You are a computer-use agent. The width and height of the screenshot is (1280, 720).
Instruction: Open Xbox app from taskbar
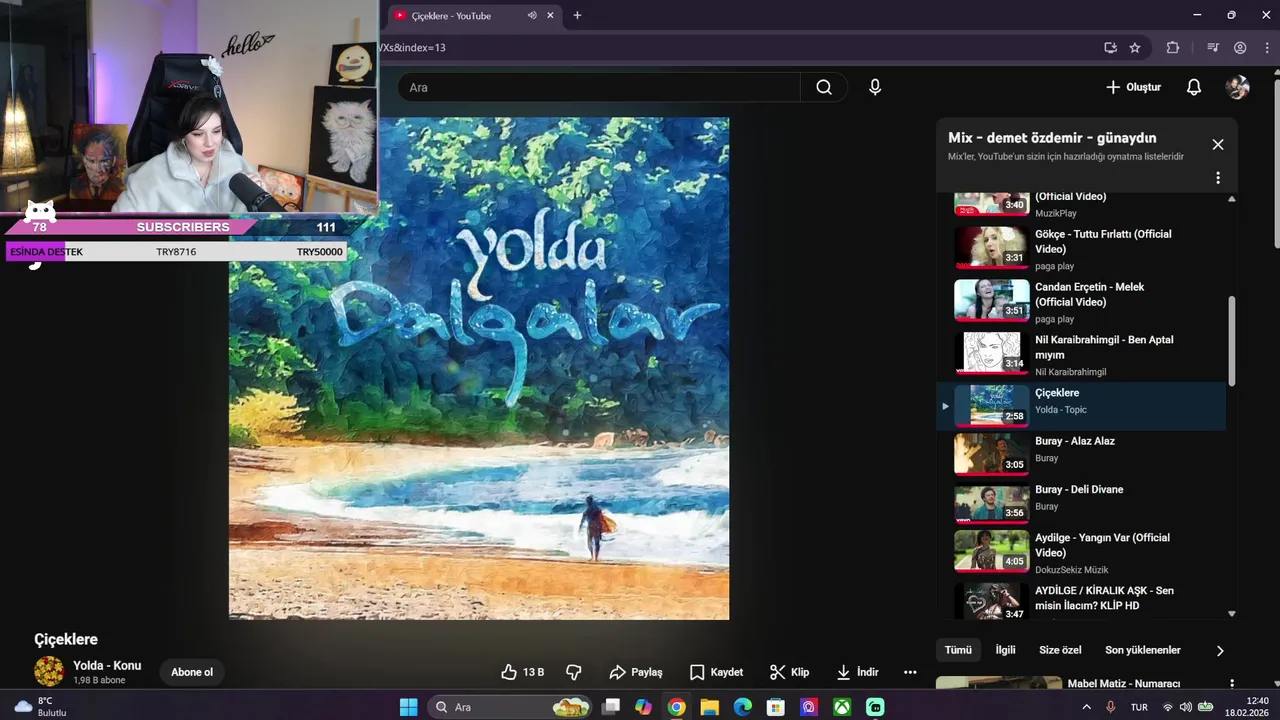[x=842, y=707]
